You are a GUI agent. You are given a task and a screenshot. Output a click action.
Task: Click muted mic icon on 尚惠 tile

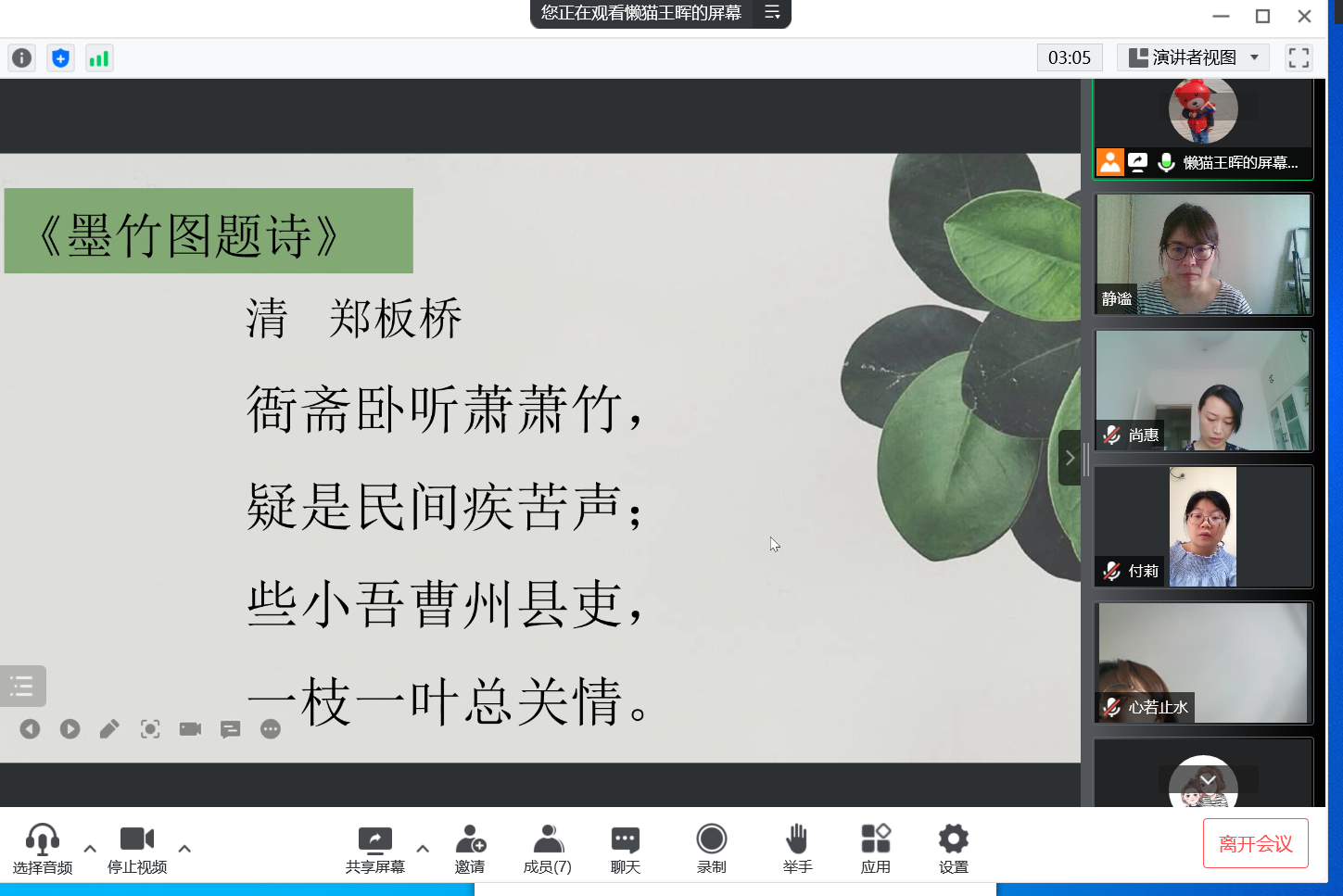click(x=1112, y=435)
